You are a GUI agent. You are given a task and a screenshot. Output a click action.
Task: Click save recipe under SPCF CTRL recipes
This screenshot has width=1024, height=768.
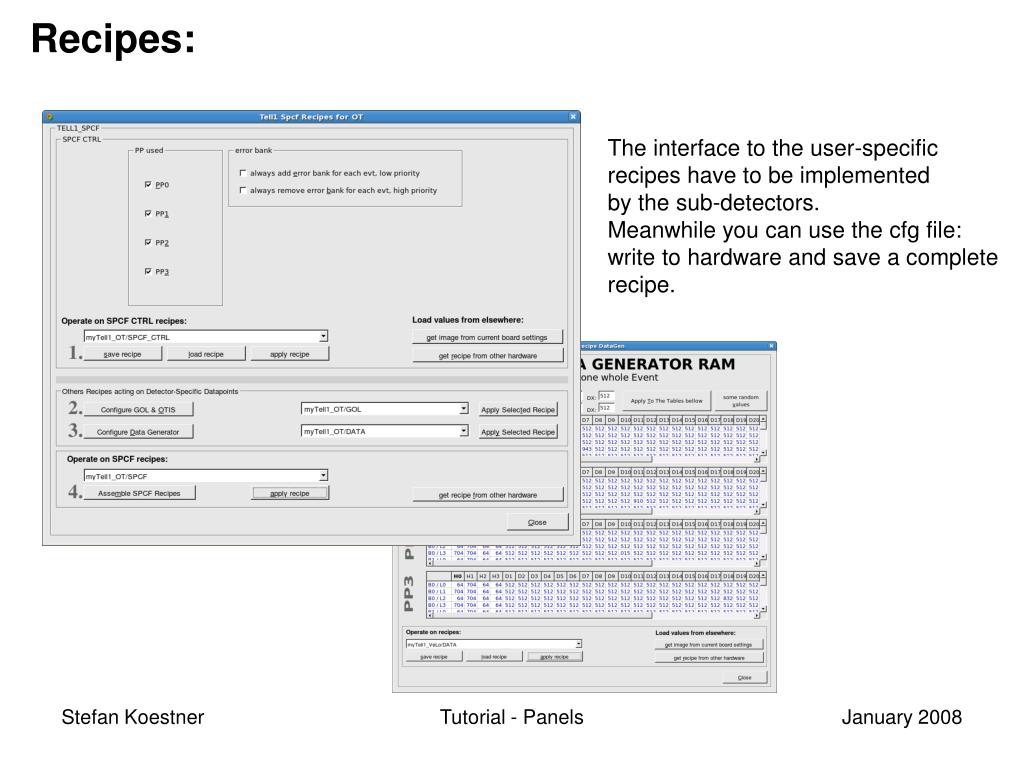(122, 354)
